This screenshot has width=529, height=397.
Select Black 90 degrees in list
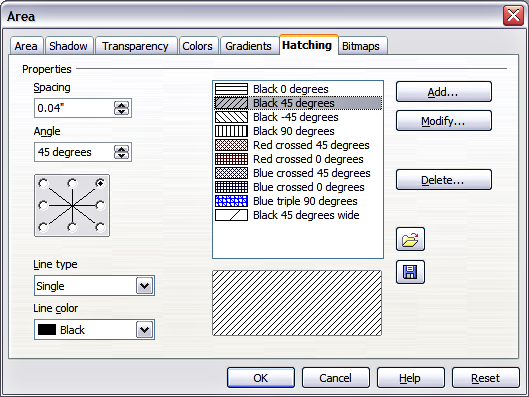click(x=298, y=131)
